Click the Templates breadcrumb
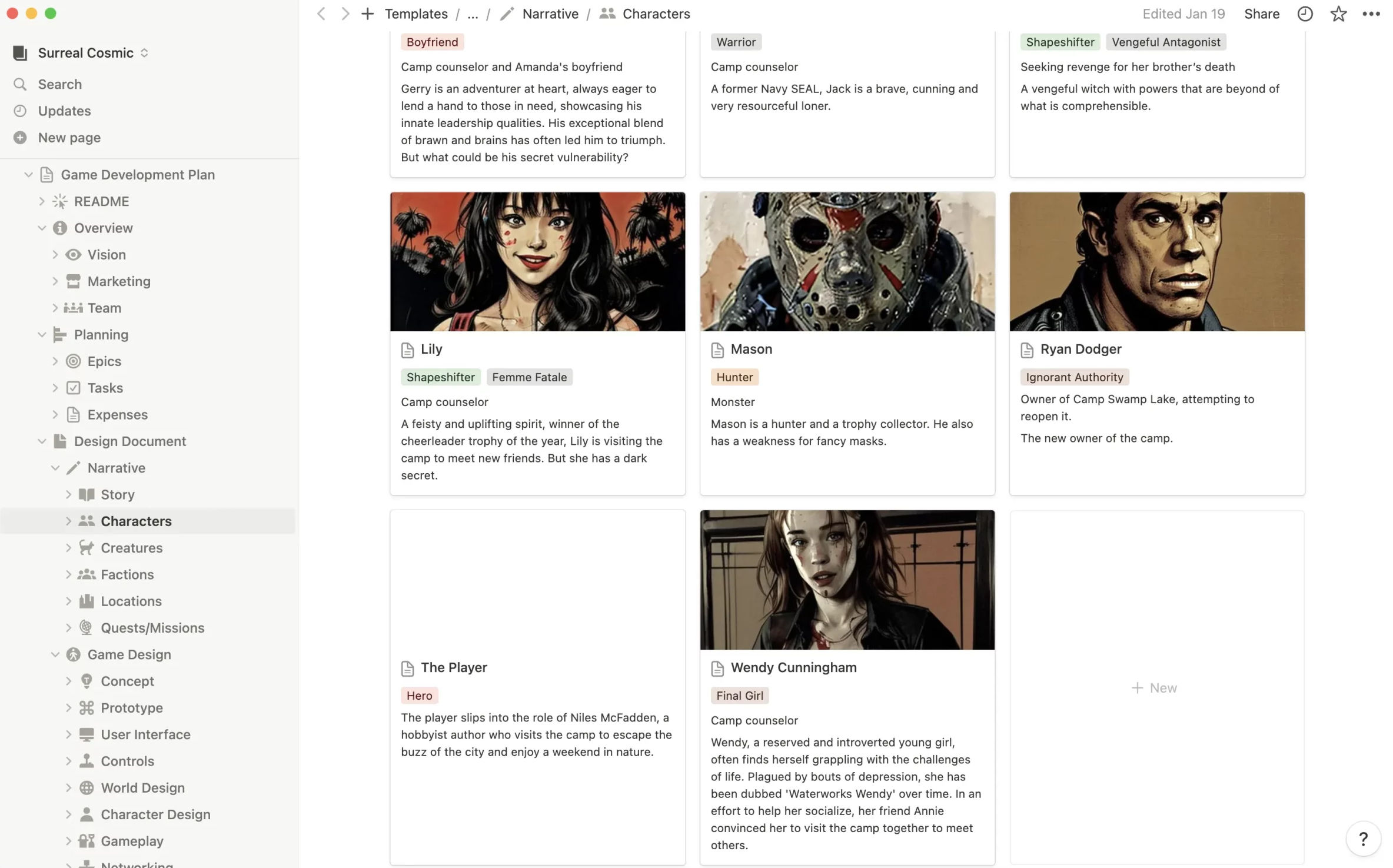 tap(415, 14)
